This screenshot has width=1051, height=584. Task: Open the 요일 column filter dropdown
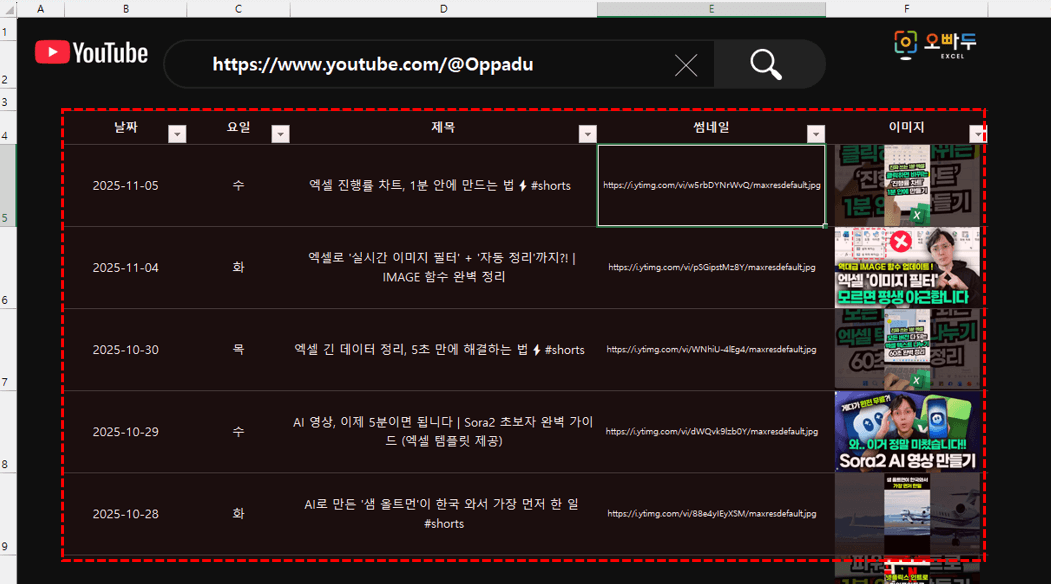click(280, 134)
